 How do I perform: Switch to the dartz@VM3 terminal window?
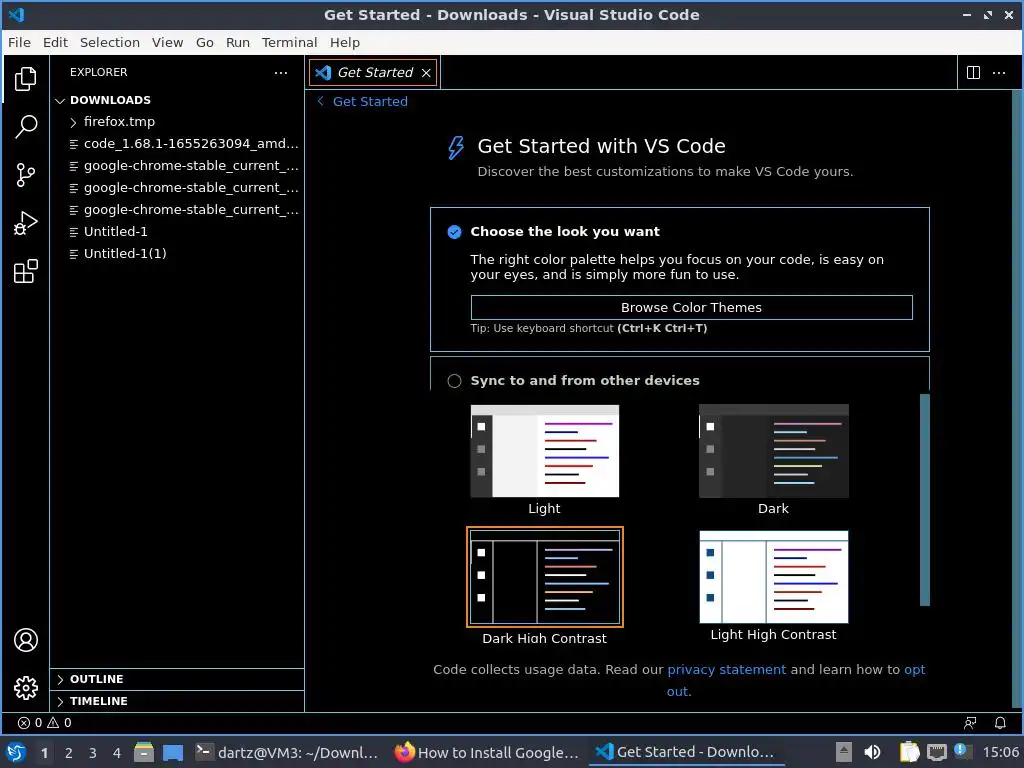287,752
